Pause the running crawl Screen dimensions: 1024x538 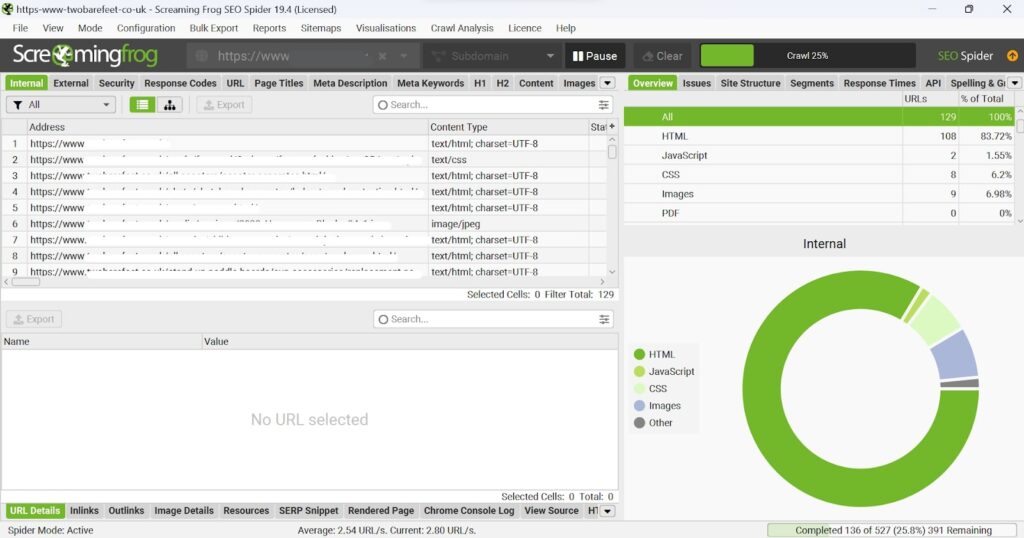coord(594,56)
